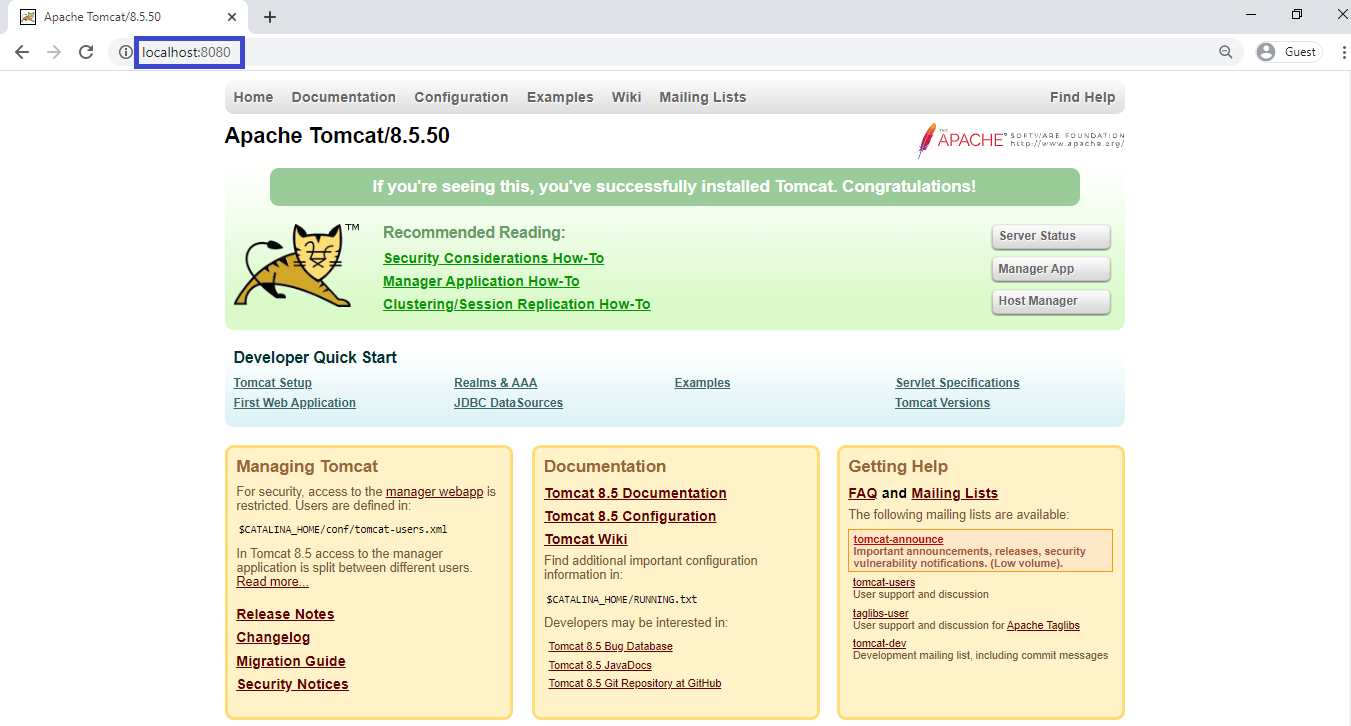1351x726 pixels.
Task: Open the Realms & AAA link
Action: point(495,383)
